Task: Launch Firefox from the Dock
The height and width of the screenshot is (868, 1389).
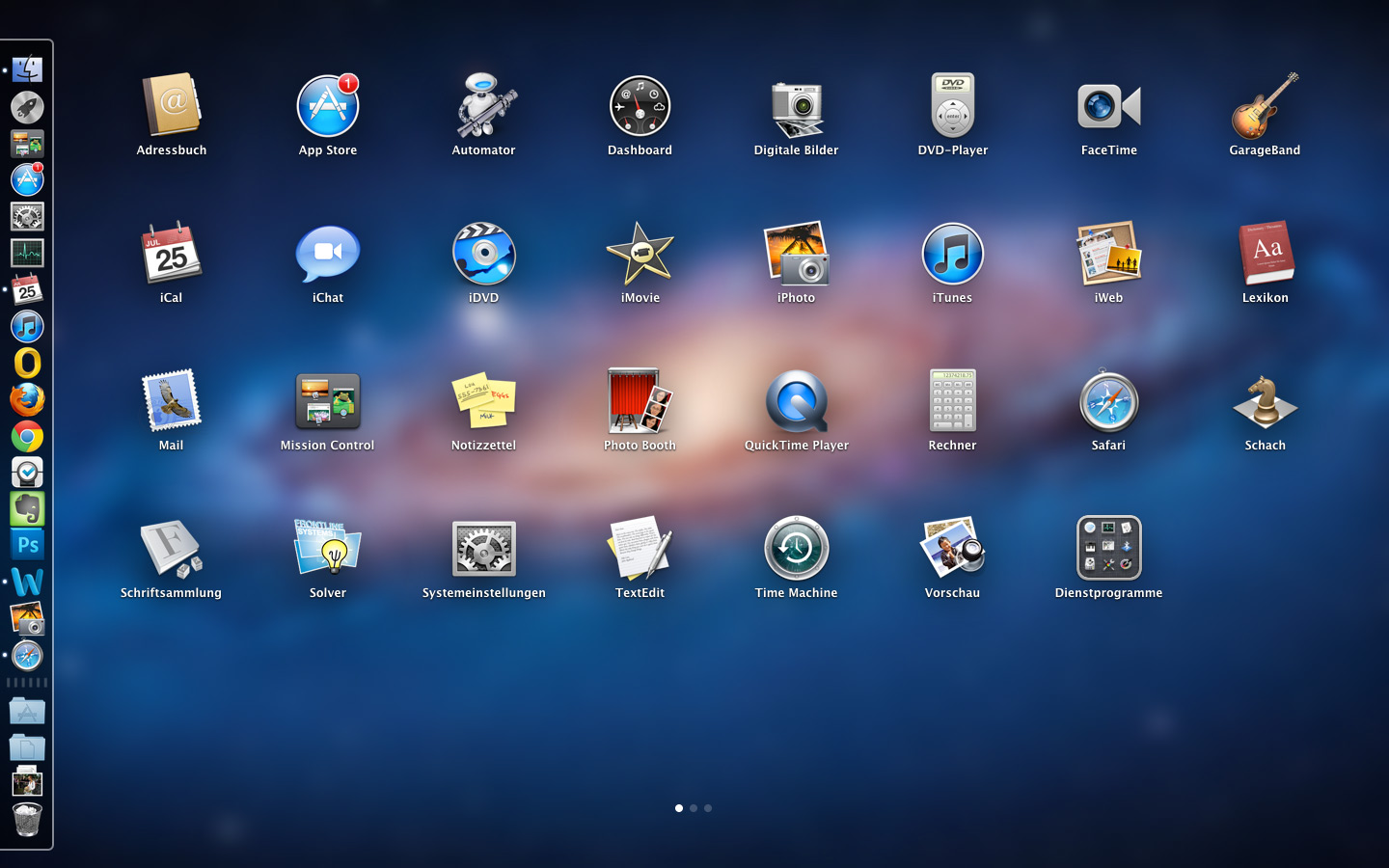Action: pyautogui.click(x=27, y=399)
